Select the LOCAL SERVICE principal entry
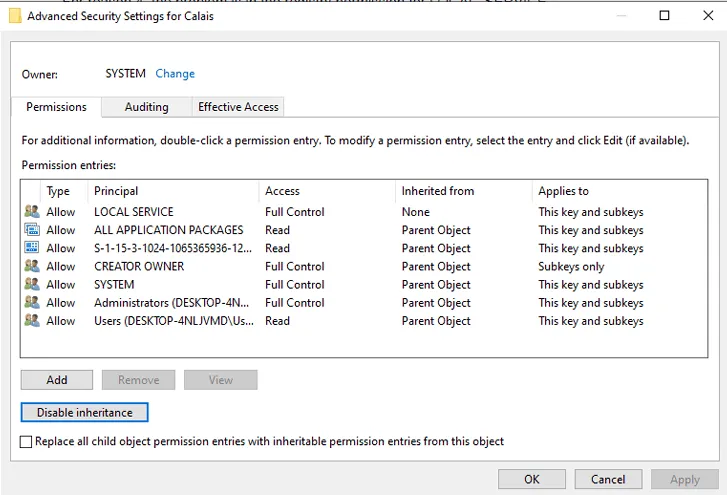 coord(134,212)
